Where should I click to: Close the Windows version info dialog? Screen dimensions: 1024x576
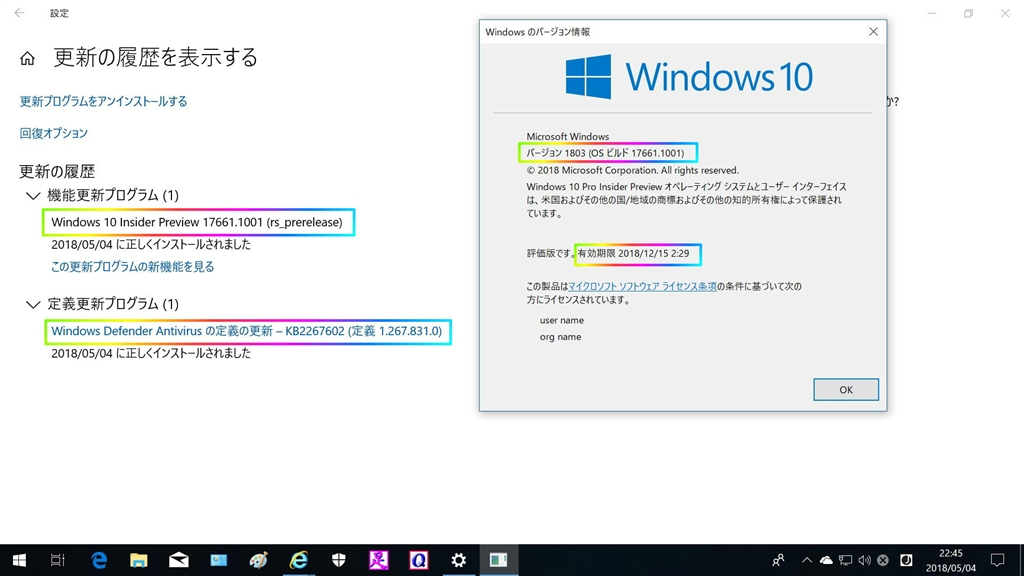click(x=873, y=31)
